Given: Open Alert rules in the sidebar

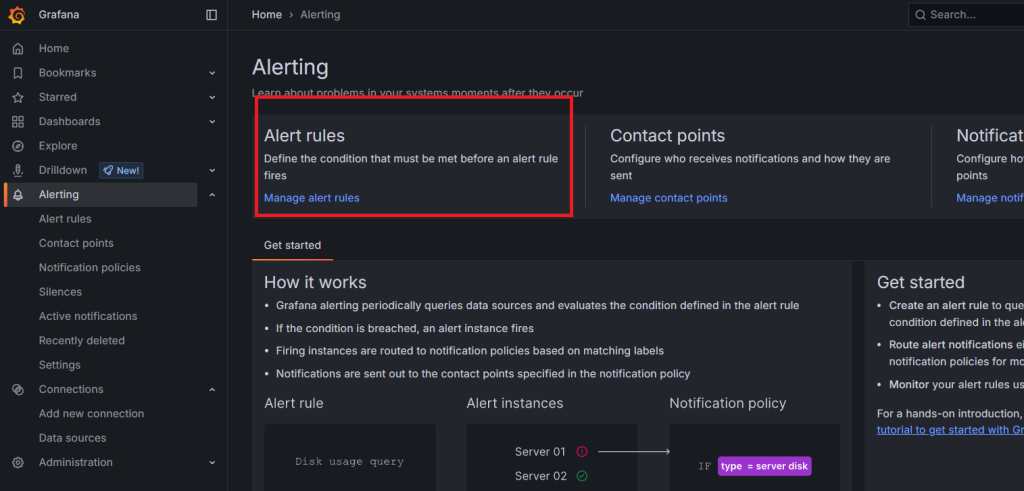Looking at the screenshot, I should click(65, 219).
